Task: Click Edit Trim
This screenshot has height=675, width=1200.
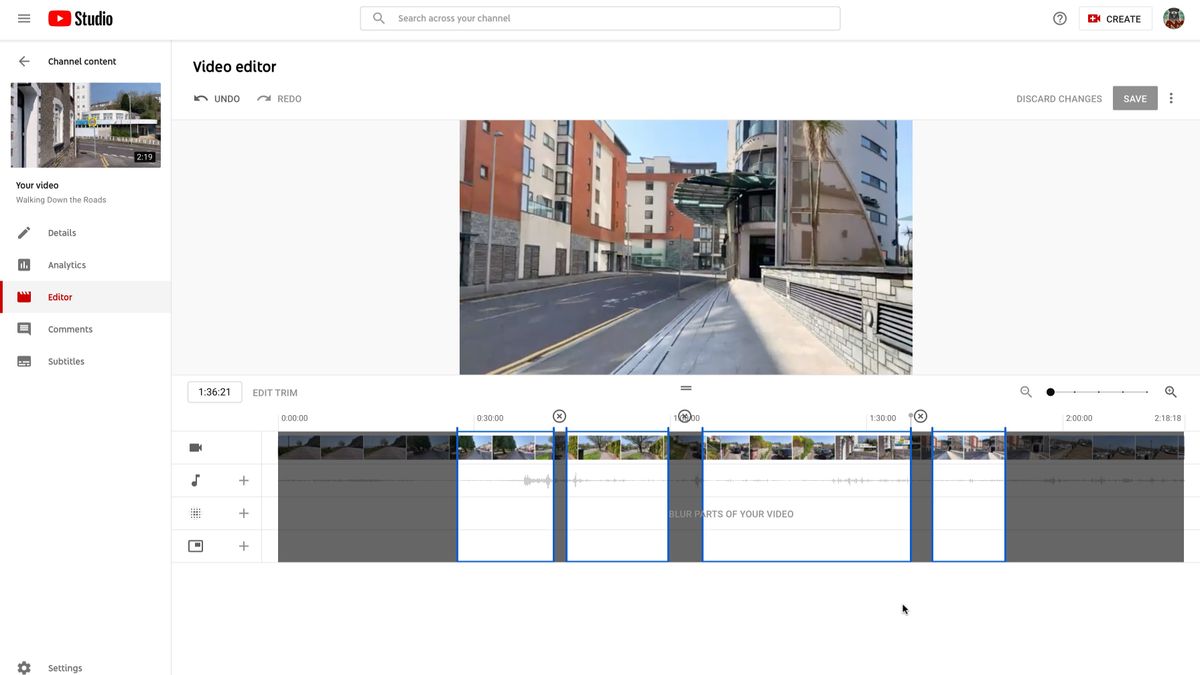Action: coord(275,392)
